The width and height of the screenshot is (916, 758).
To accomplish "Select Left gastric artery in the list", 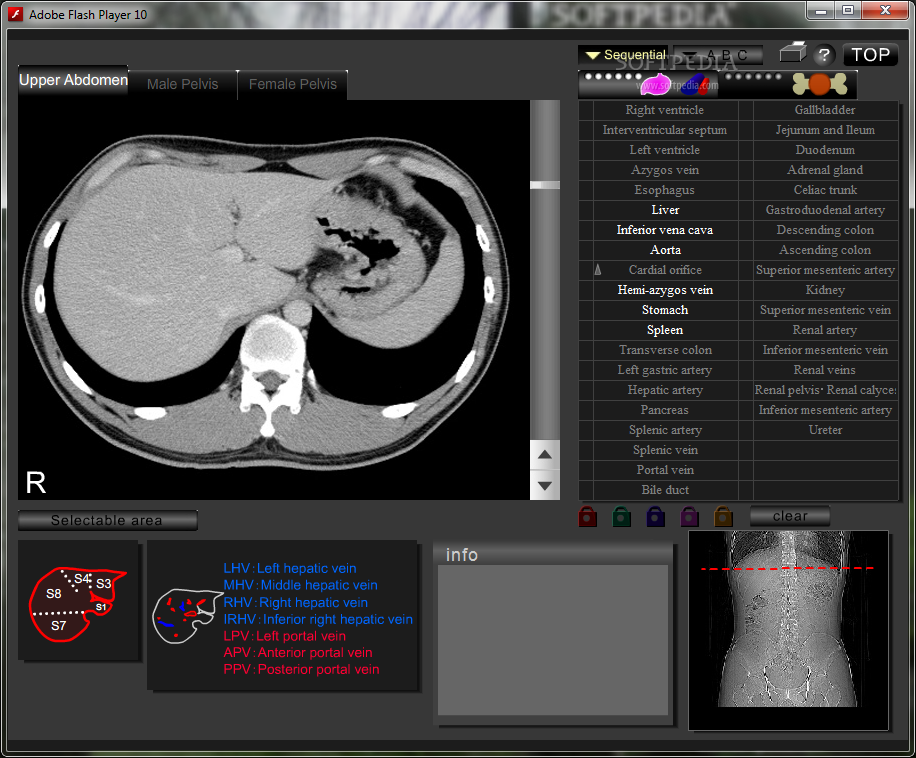I will (665, 370).
